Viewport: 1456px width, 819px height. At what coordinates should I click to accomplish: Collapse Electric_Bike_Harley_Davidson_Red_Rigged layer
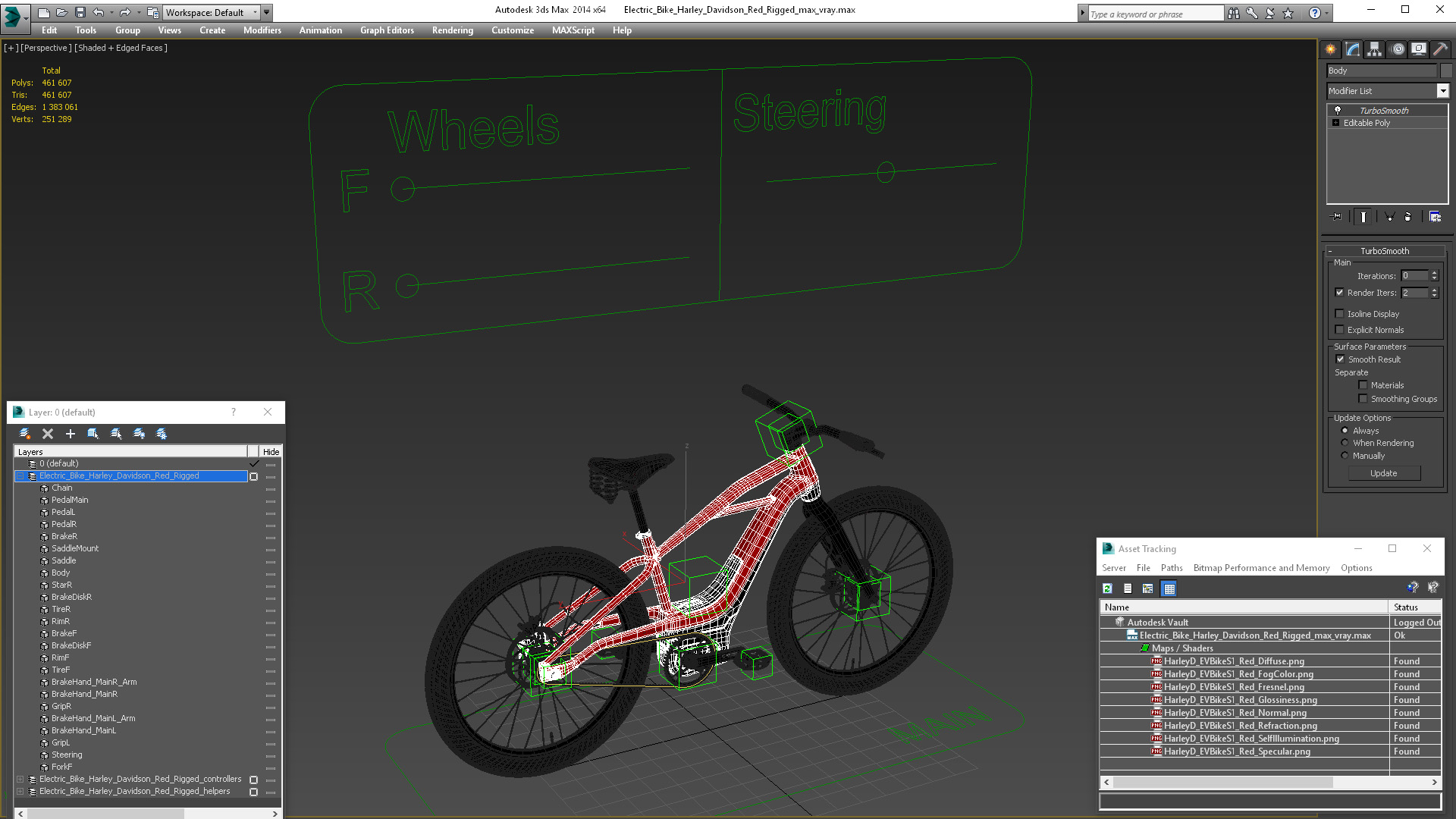pyautogui.click(x=20, y=476)
